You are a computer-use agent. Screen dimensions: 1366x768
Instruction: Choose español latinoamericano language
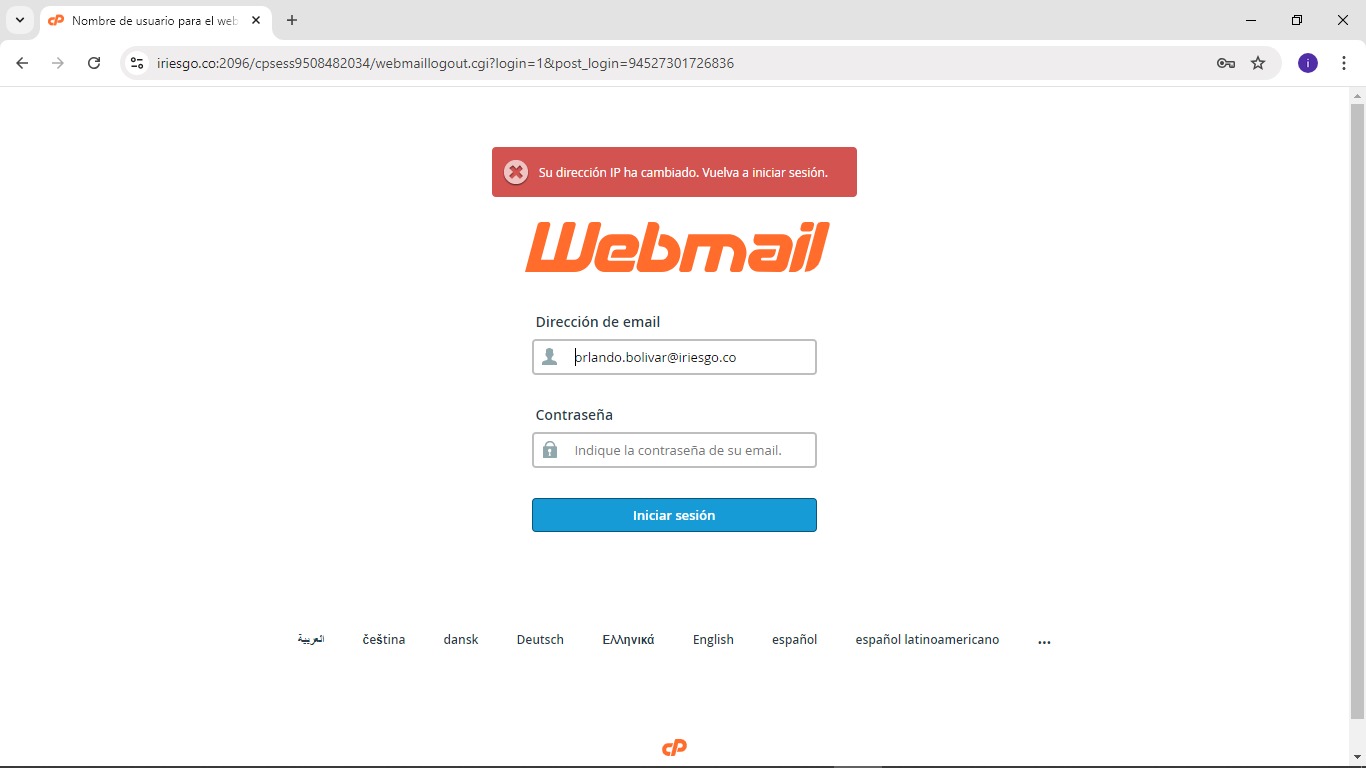pos(927,640)
